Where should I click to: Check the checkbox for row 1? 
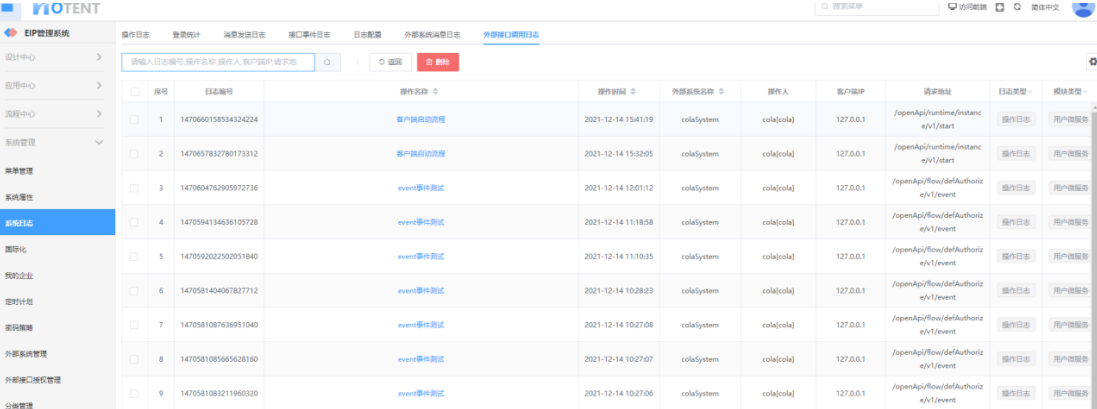134,119
